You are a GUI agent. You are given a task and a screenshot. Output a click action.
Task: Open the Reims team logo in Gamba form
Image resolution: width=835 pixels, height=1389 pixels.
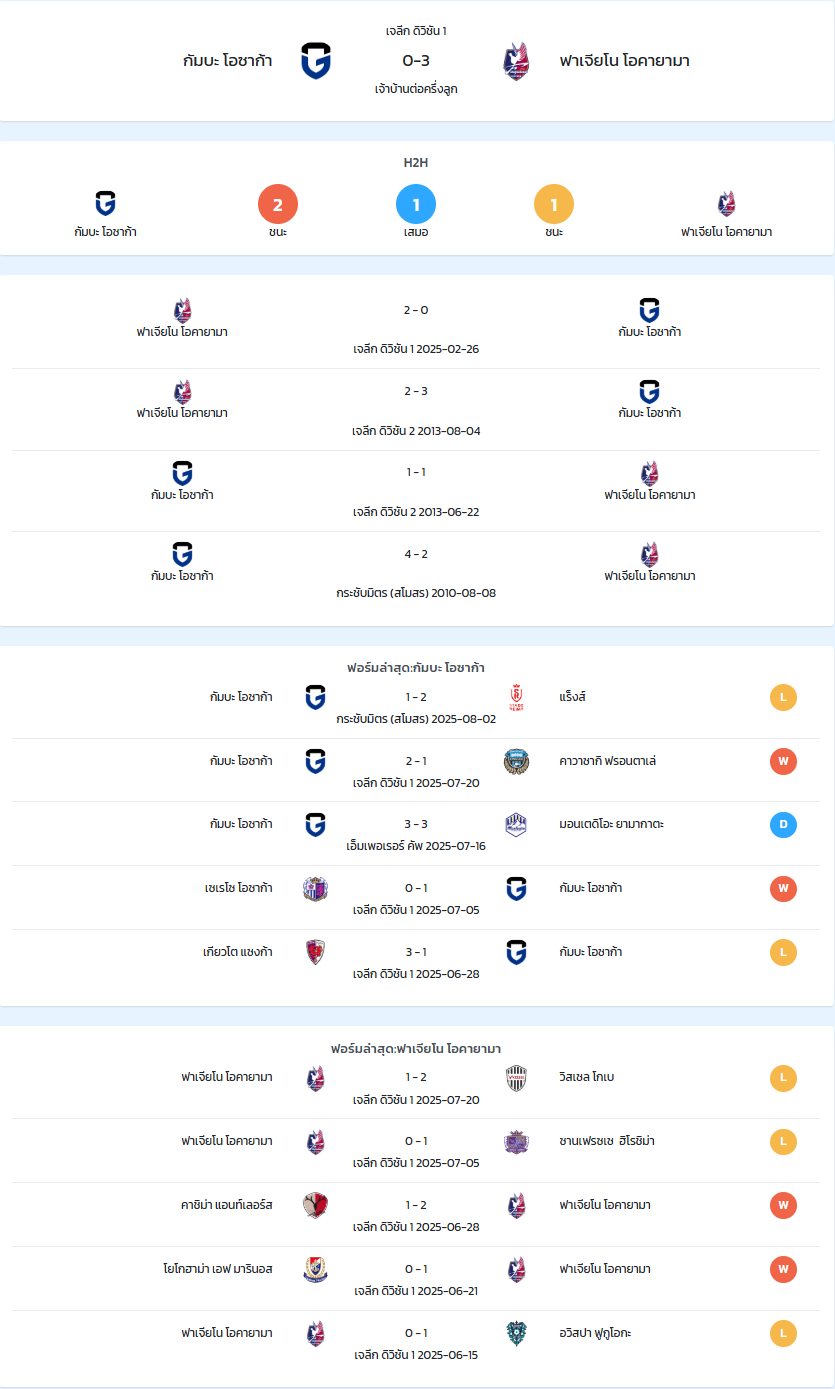(516, 697)
